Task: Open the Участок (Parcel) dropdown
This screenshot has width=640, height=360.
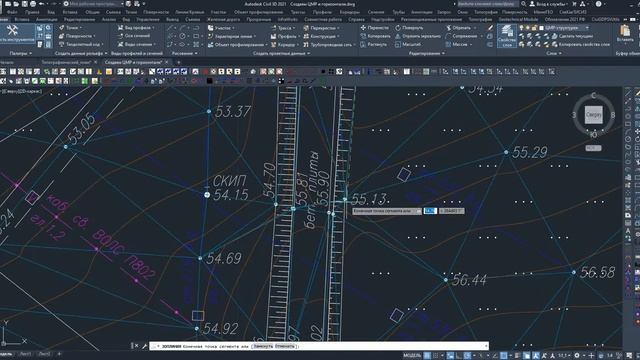Action: (x=220, y=28)
